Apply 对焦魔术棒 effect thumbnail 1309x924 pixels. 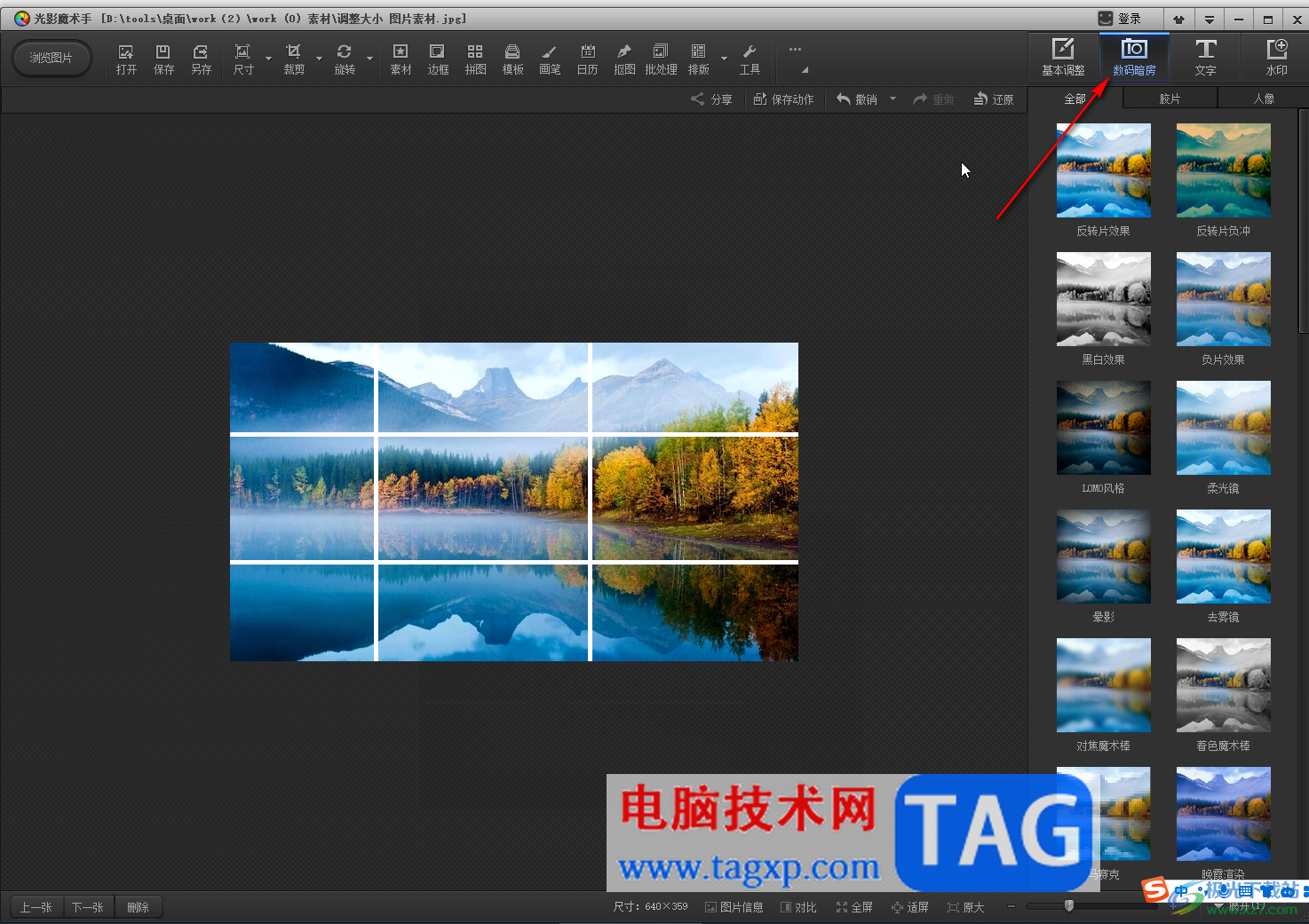pyautogui.click(x=1103, y=685)
